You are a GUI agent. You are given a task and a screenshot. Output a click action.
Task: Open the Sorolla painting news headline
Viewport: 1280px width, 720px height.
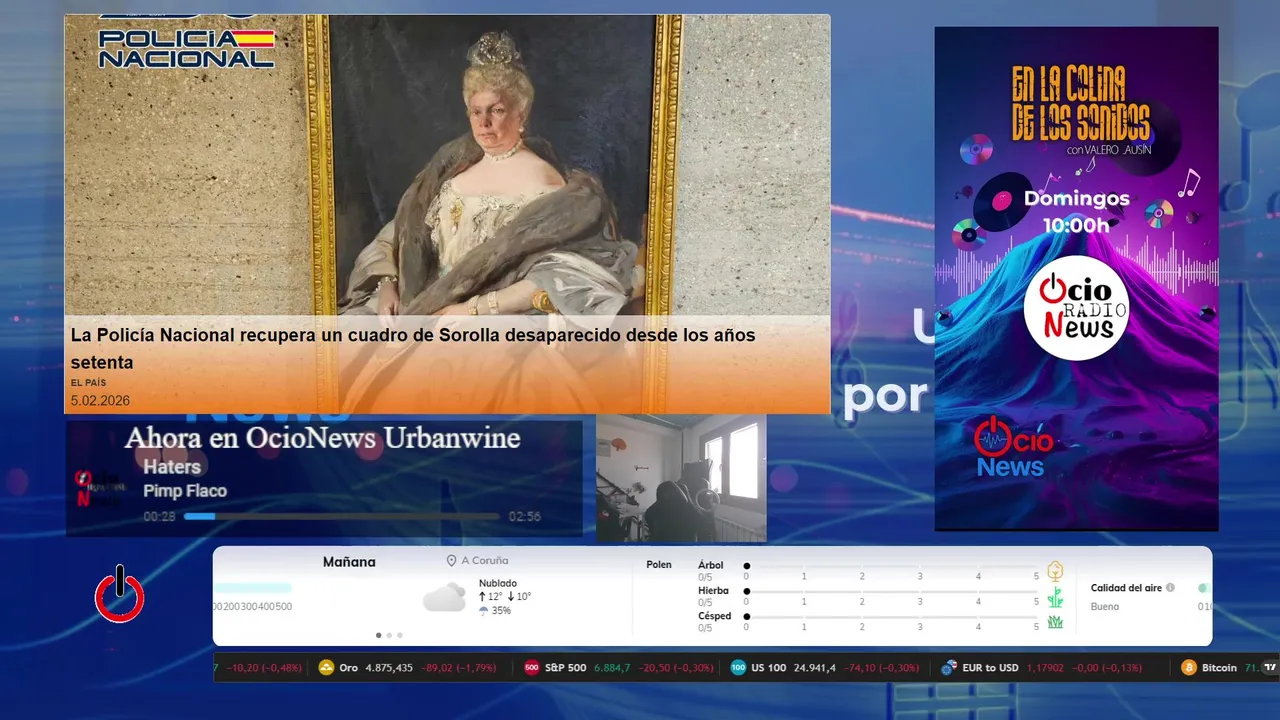[x=413, y=348]
